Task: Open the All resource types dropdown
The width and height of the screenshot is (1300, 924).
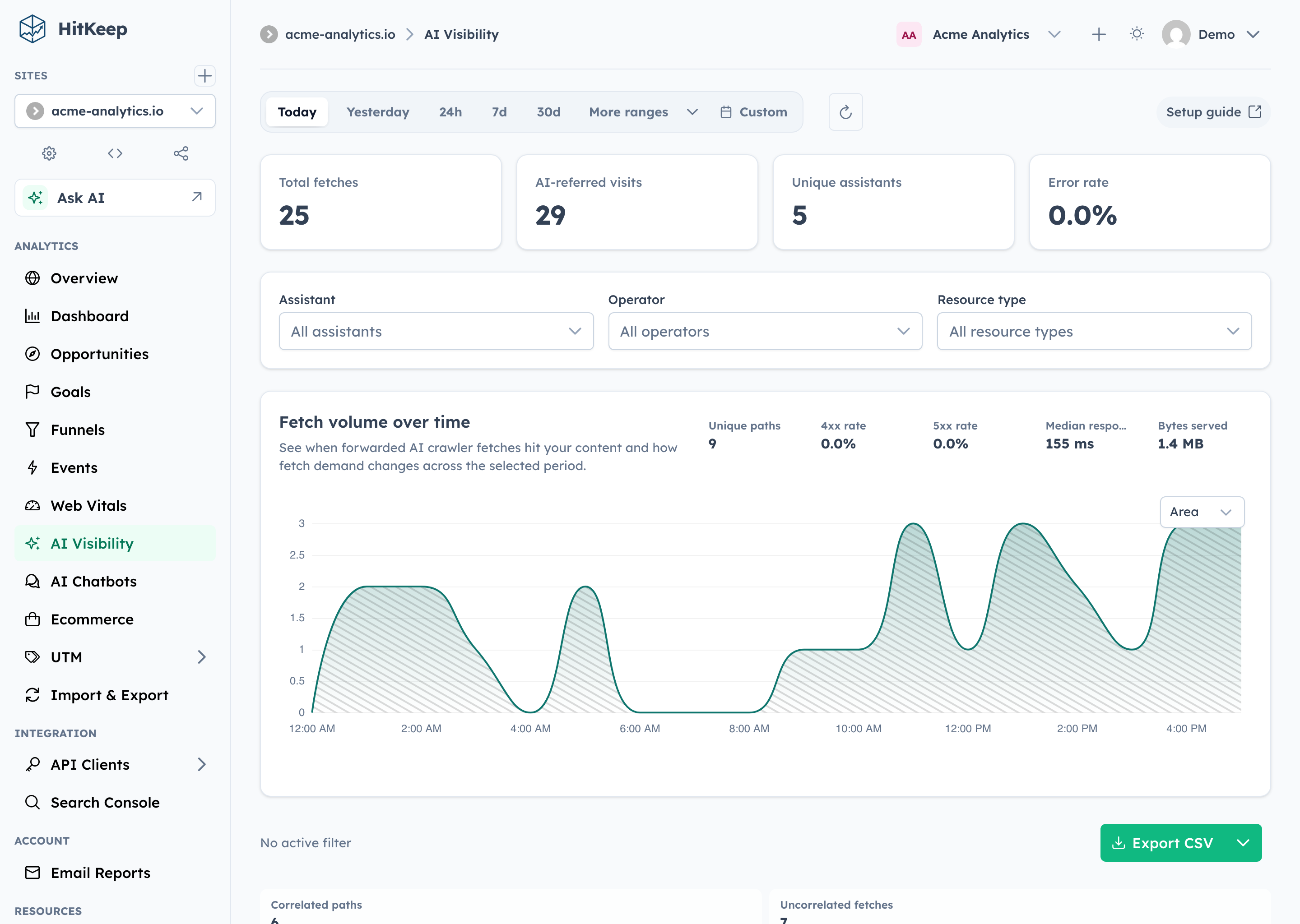Action: click(1094, 331)
